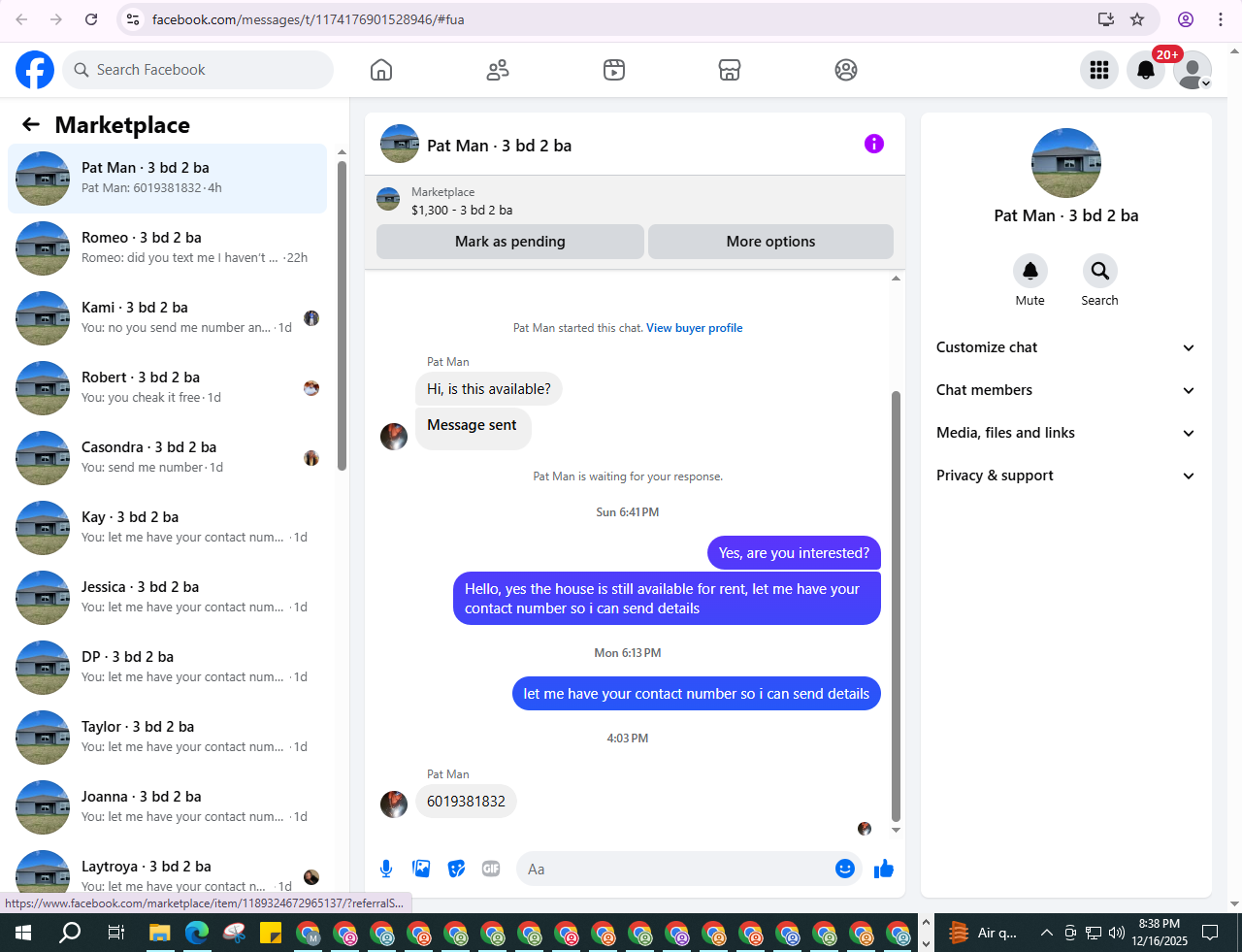Open the account profile avatar menu
Image resolution: width=1242 pixels, height=952 pixels.
[x=1193, y=70]
